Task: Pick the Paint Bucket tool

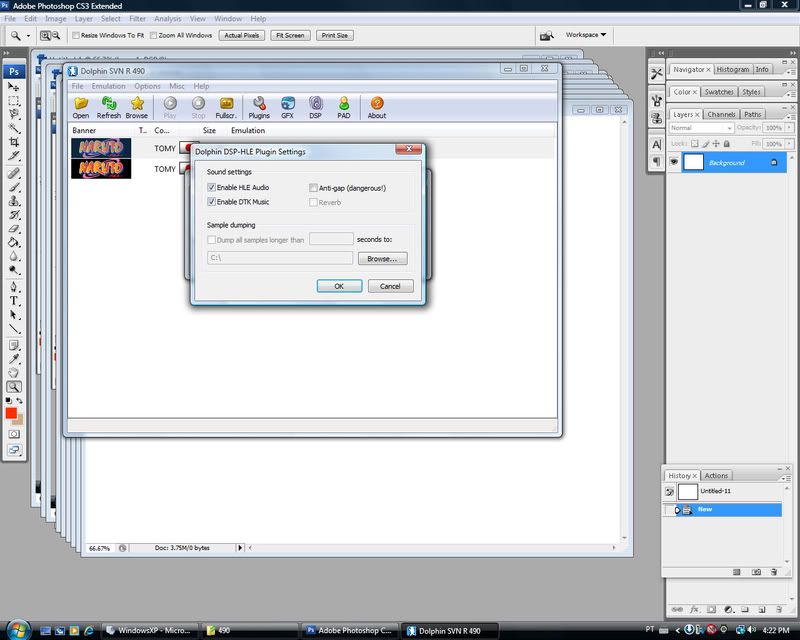Action: click(13, 242)
